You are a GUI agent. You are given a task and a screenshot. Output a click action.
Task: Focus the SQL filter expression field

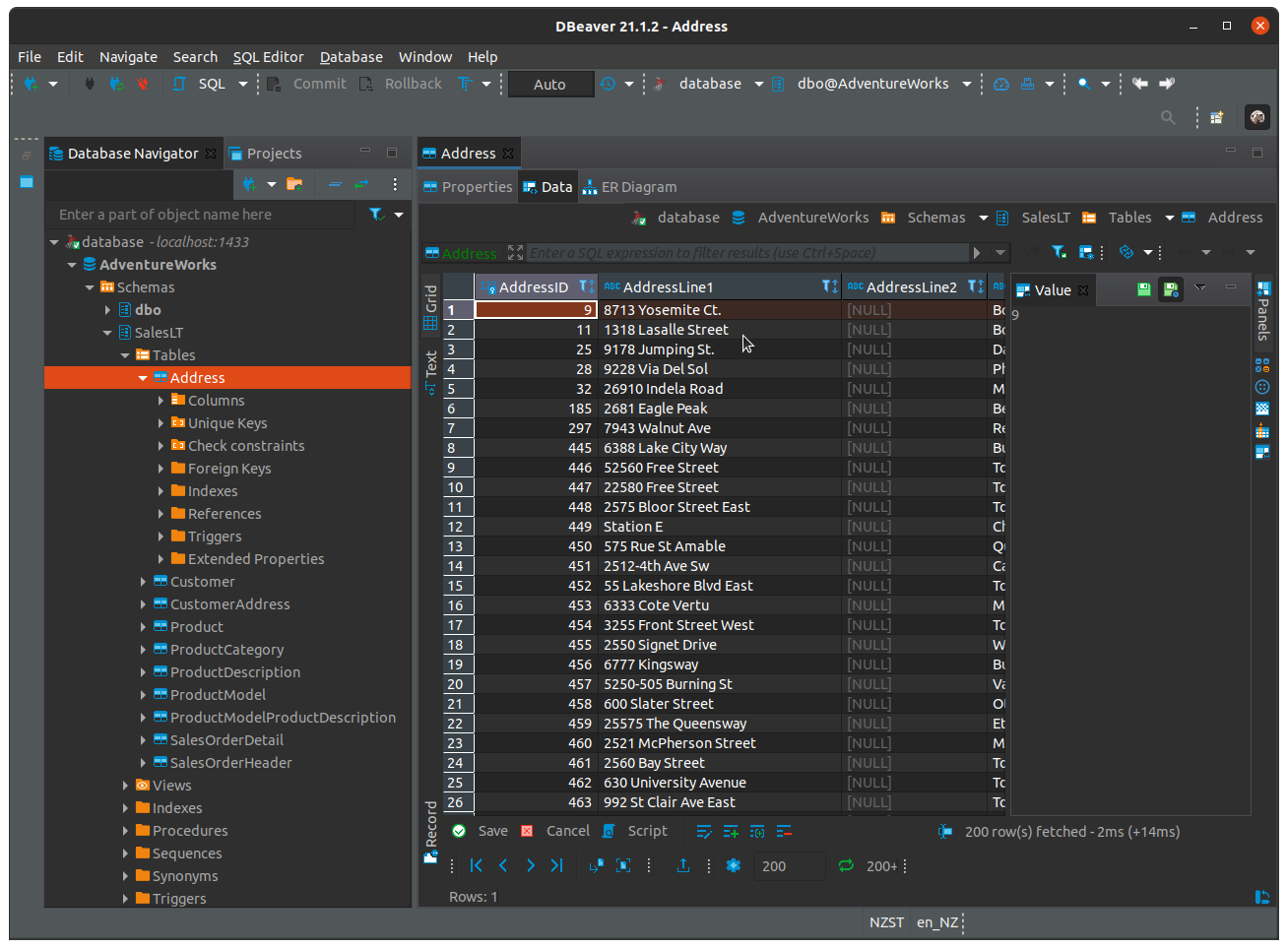(748, 253)
